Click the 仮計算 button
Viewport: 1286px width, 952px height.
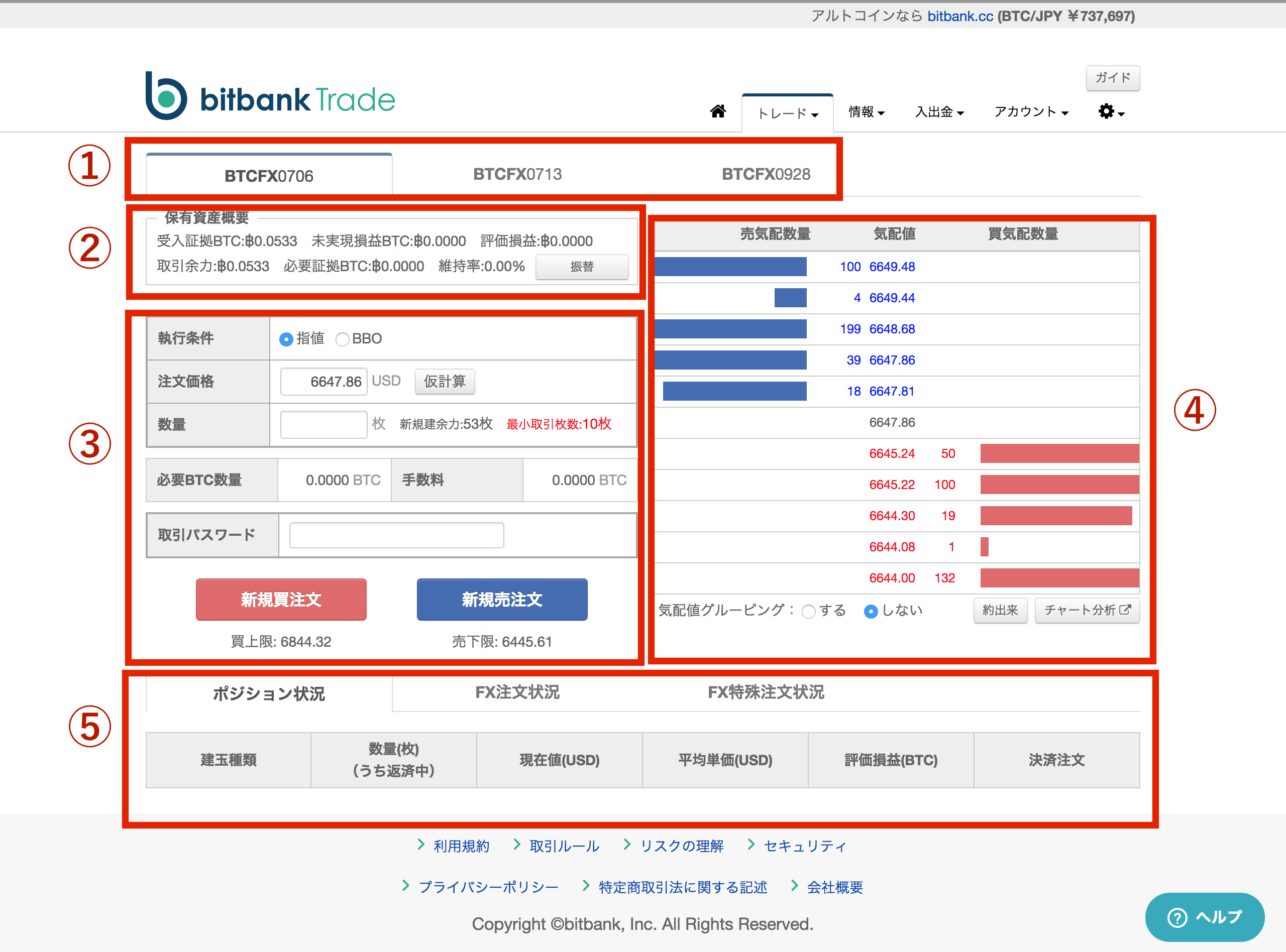[x=445, y=382]
